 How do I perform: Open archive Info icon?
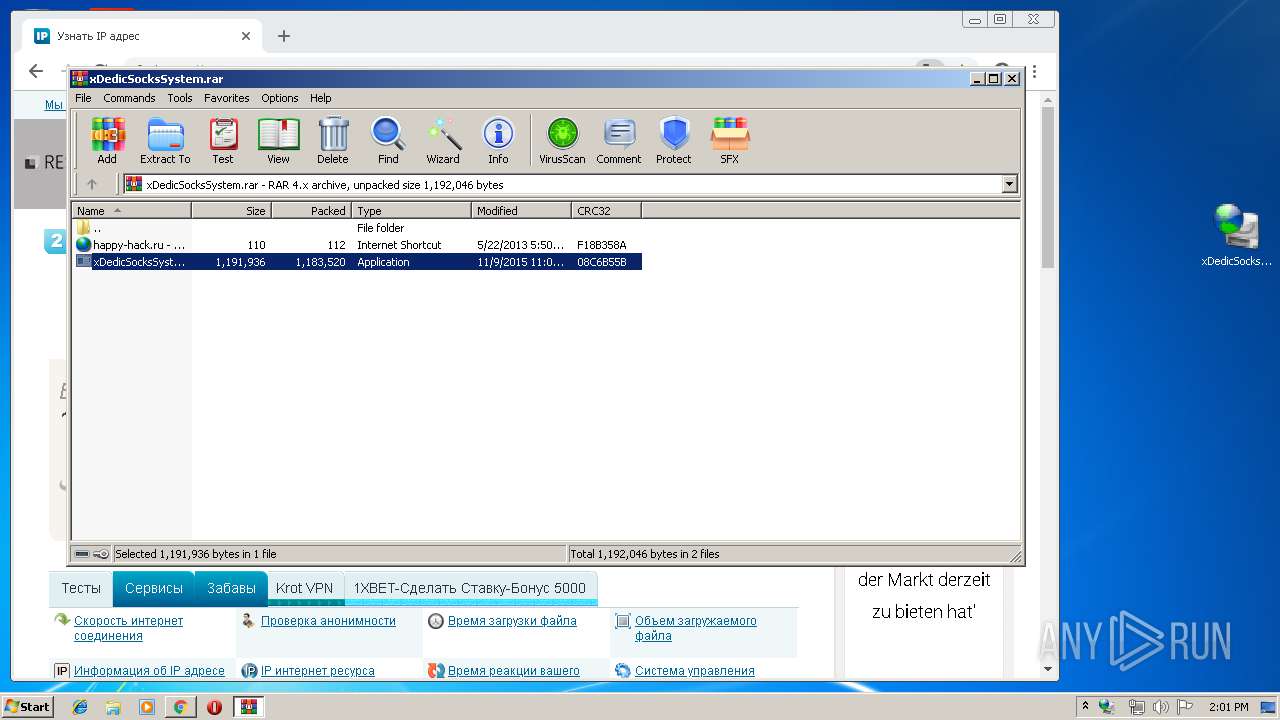pyautogui.click(x=498, y=140)
